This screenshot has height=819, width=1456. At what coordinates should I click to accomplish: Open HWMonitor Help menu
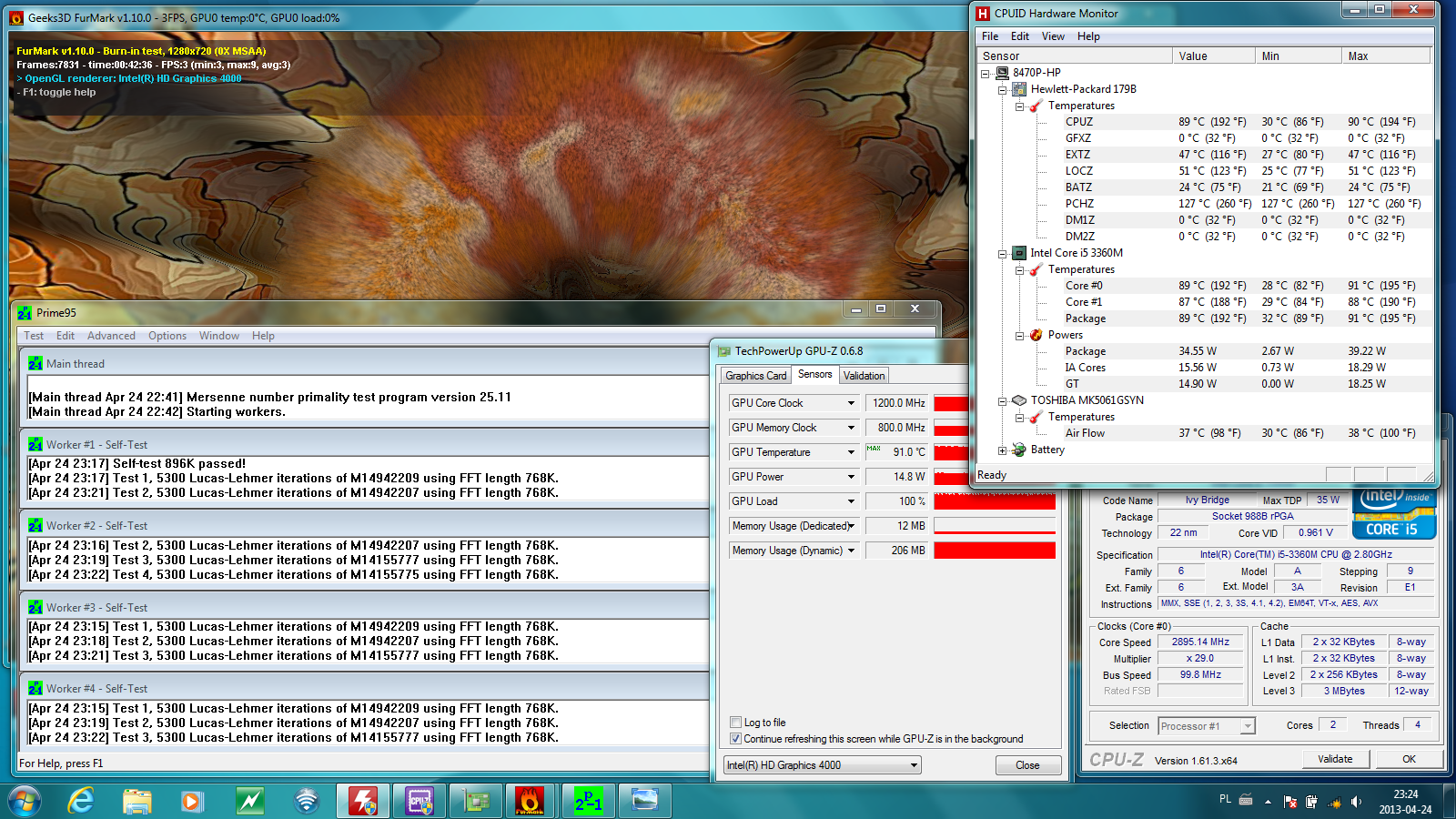point(1088,36)
